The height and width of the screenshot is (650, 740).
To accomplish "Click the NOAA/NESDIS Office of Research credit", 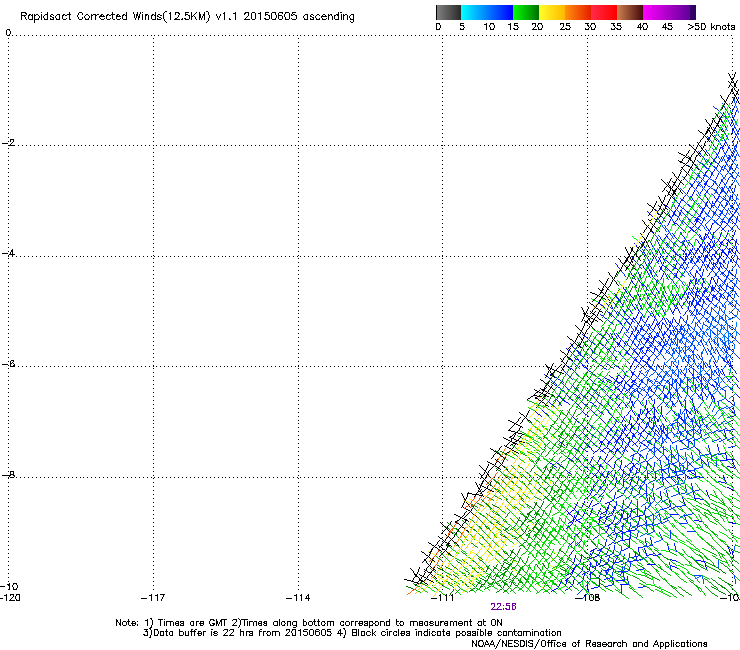I will click(589, 644).
